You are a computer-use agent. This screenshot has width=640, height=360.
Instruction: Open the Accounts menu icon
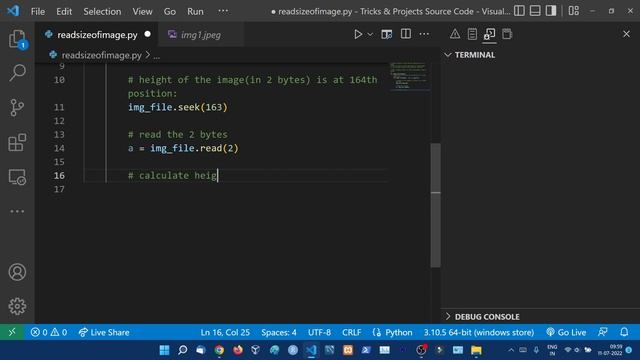pyautogui.click(x=17, y=272)
